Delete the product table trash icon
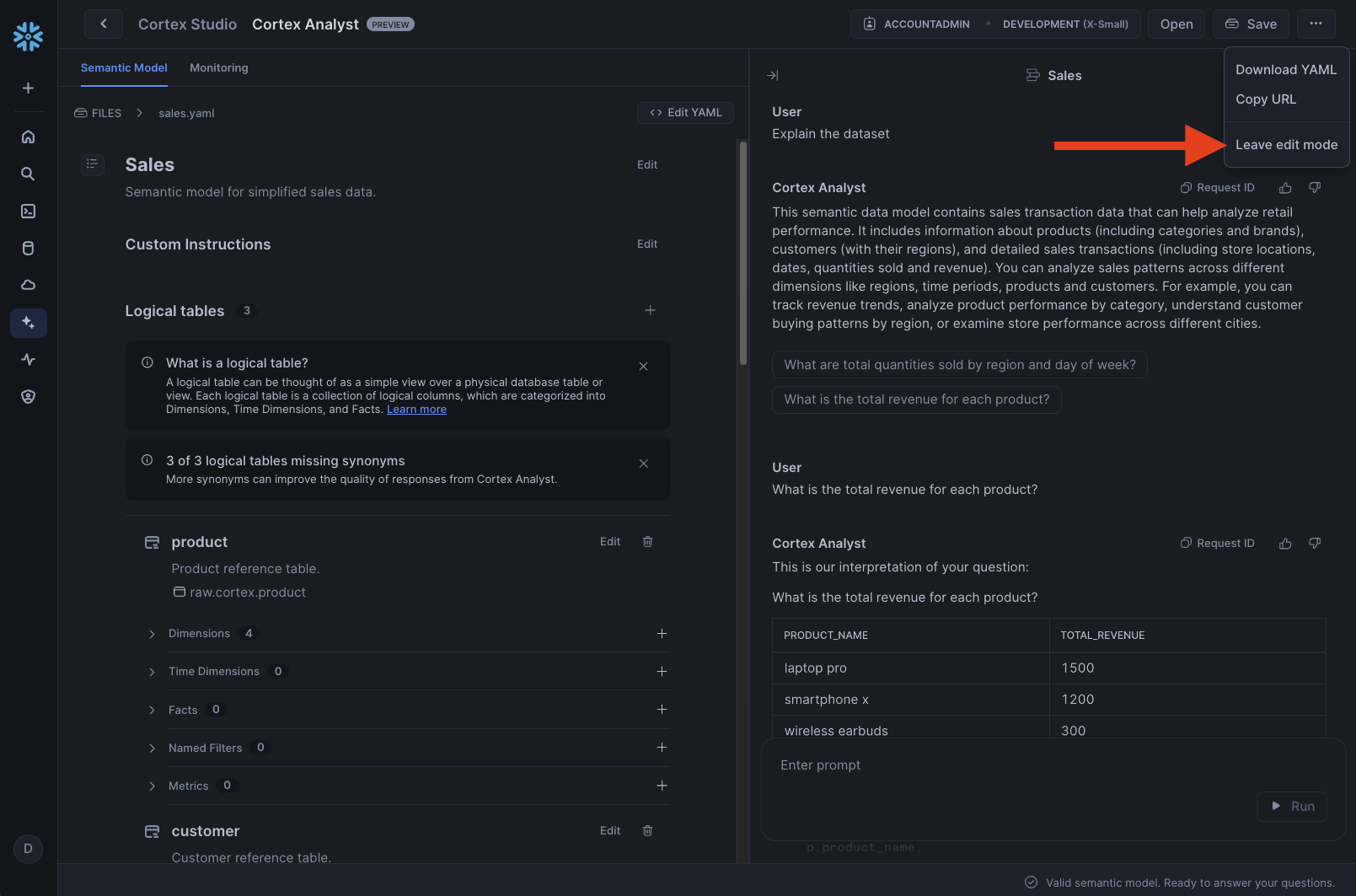 click(647, 541)
